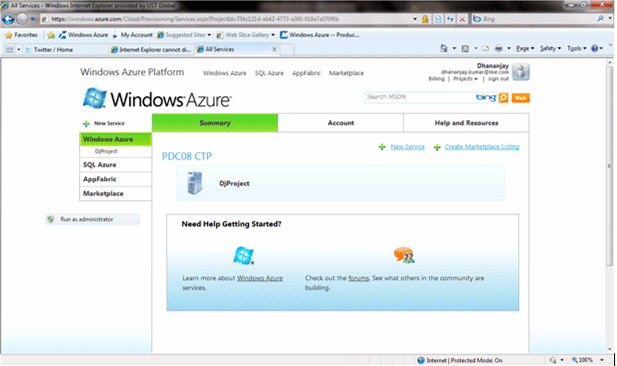The height and width of the screenshot is (366, 617).
Task: Open Quick Tabs grid icon
Action: pos(9,49)
